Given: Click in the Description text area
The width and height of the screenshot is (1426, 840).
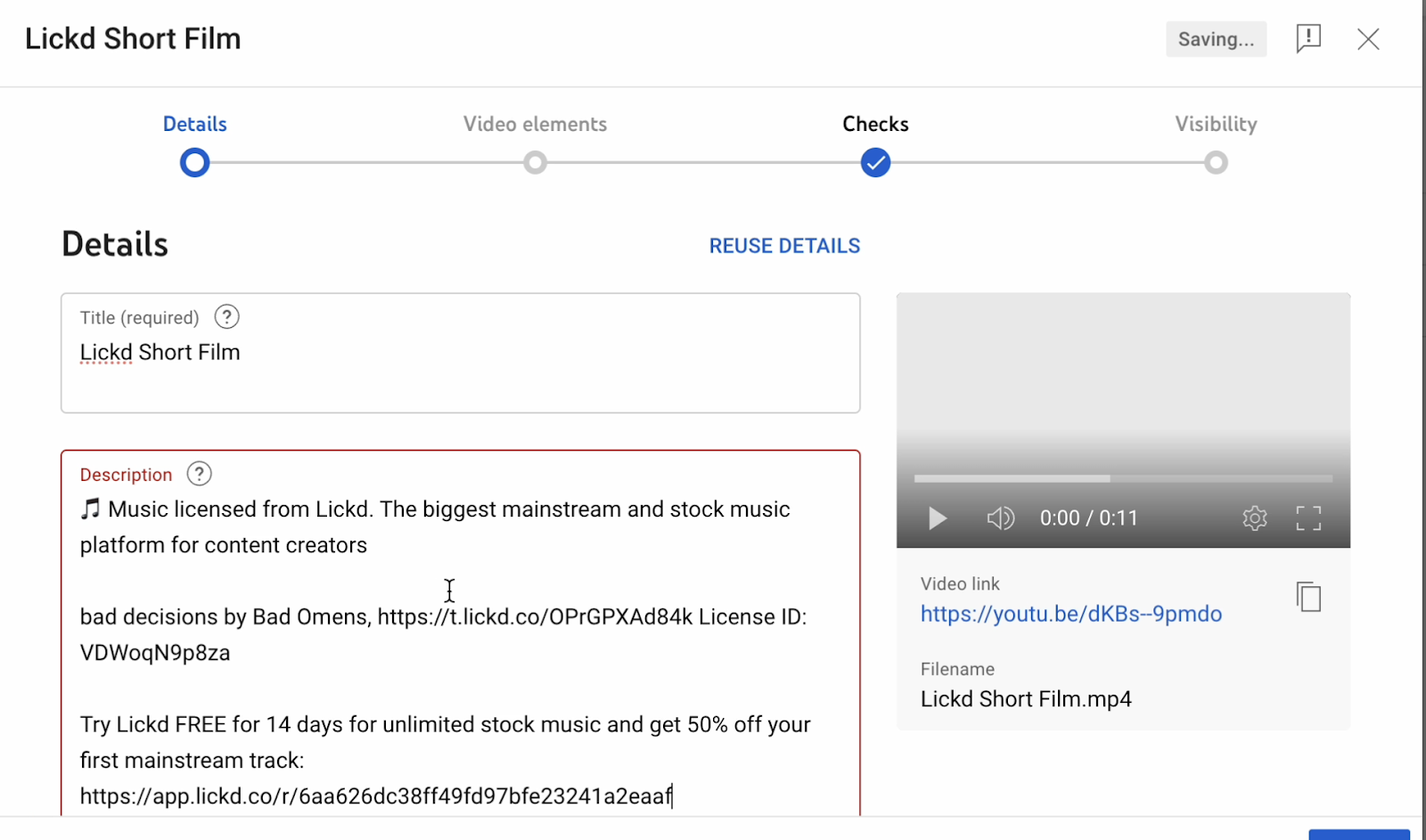Looking at the screenshot, I should click(x=460, y=633).
